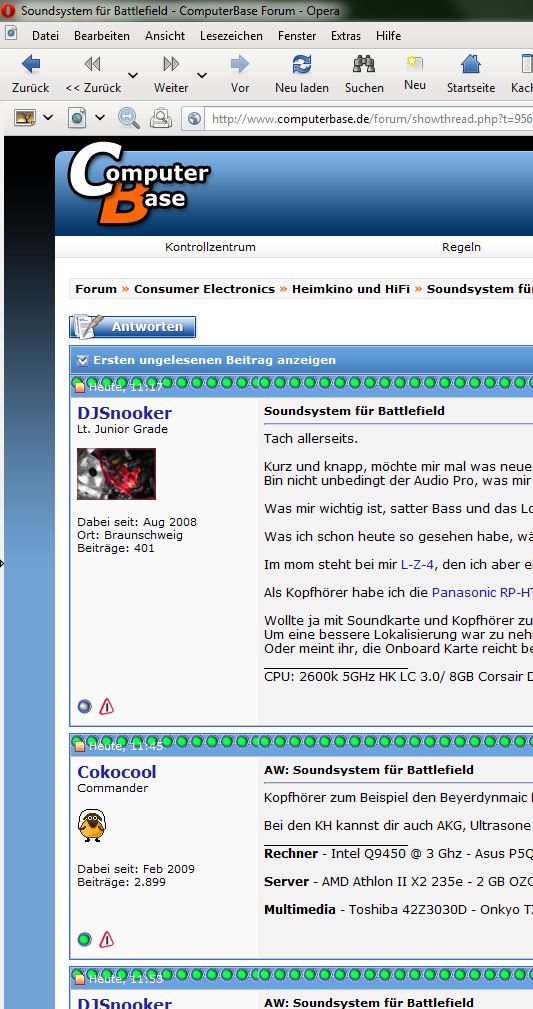The width and height of the screenshot is (533, 1009).
Task: Open the Lesezeichen menu
Action: 231,36
